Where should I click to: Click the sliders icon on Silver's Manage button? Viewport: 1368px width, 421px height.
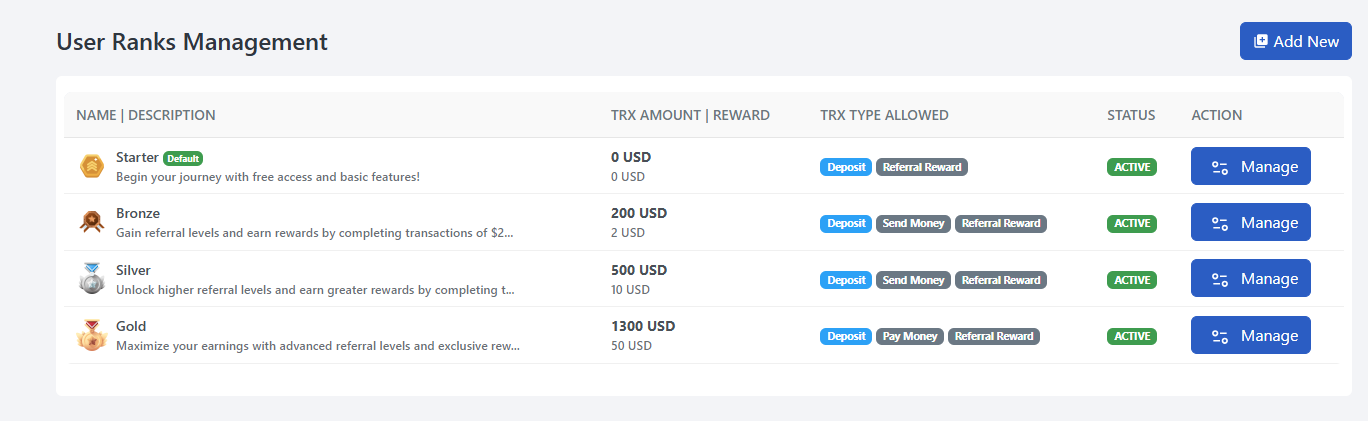(1220, 280)
